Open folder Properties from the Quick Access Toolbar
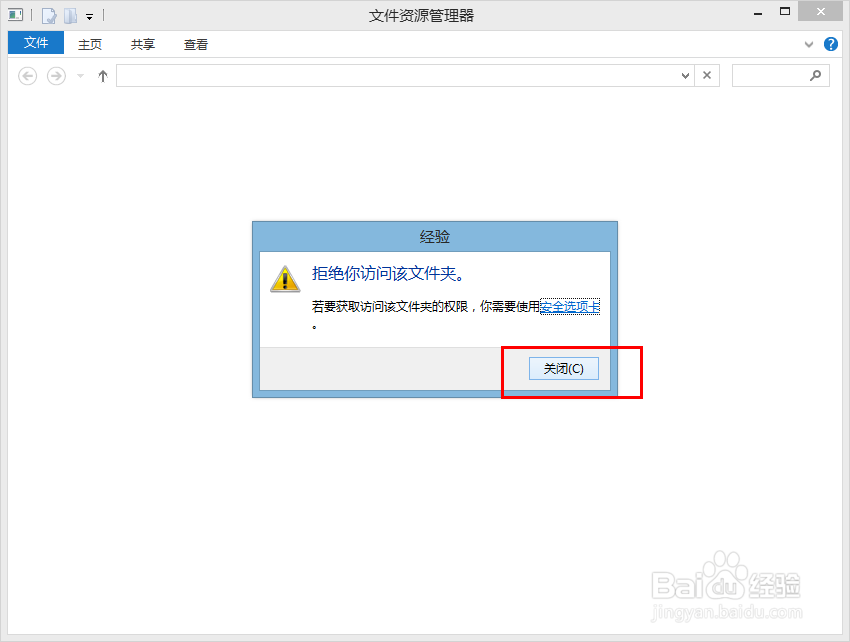850x642 pixels. tap(48, 15)
